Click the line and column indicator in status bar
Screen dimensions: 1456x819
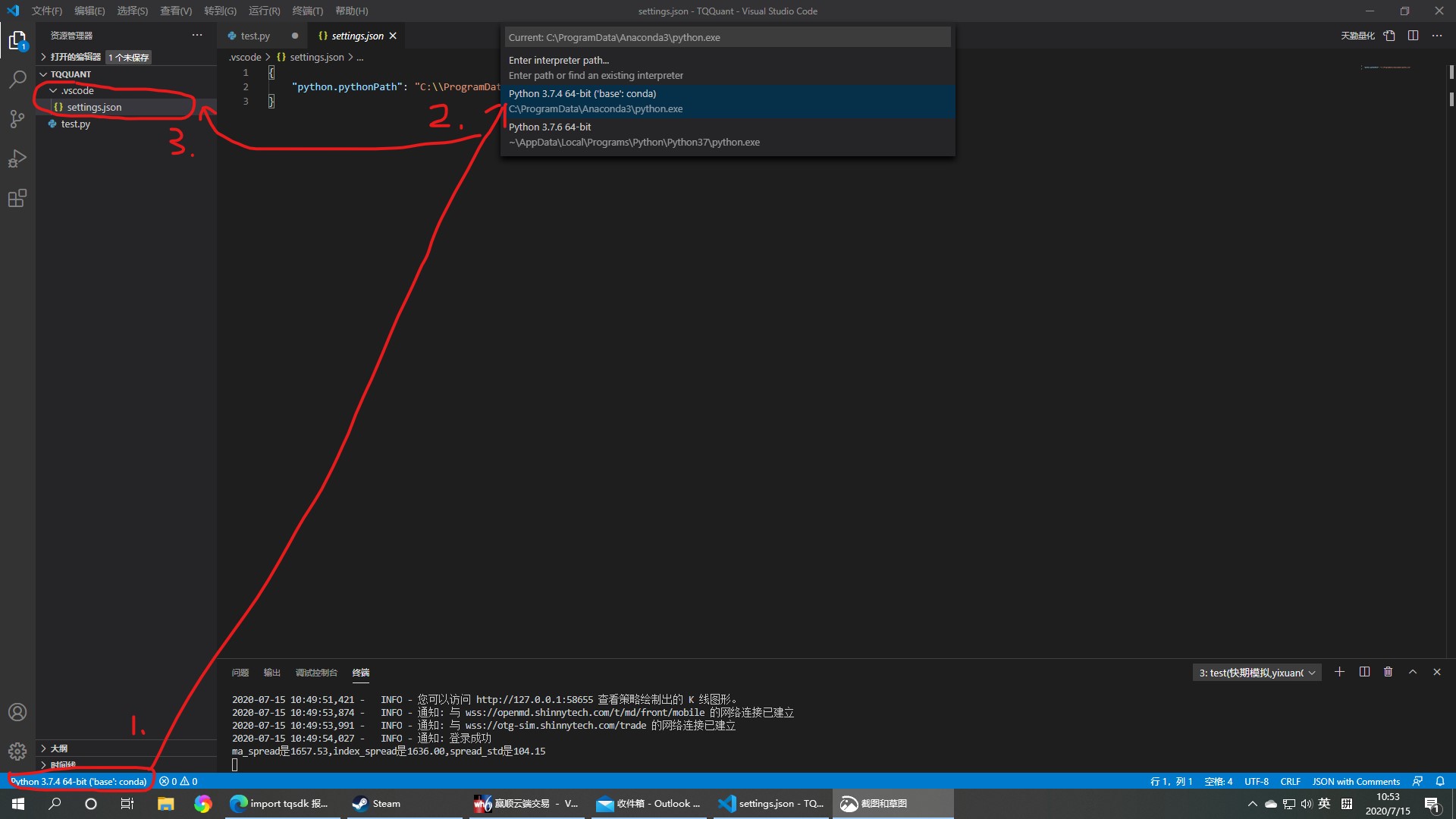click(1171, 781)
